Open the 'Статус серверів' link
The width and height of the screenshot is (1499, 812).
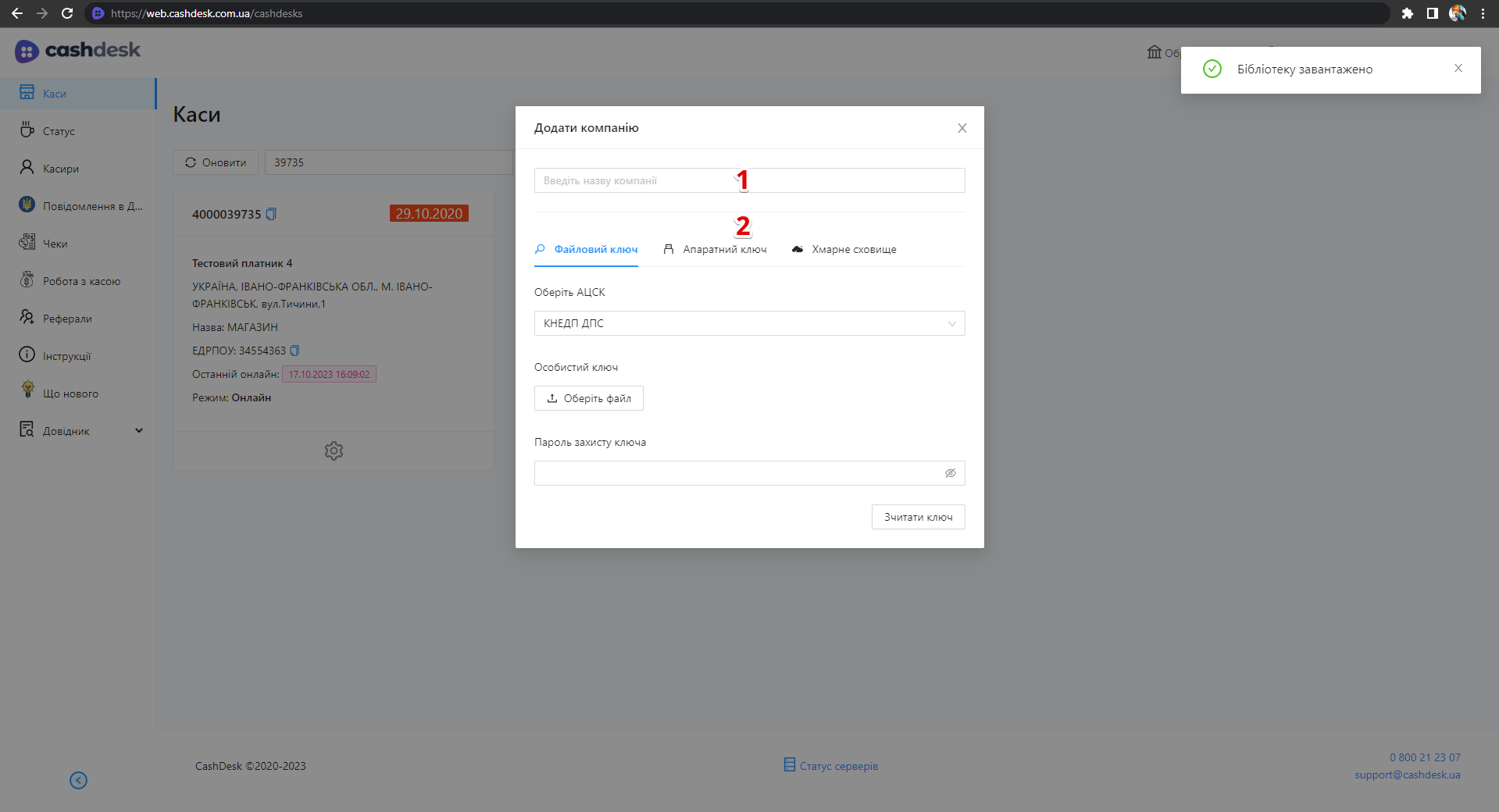click(x=831, y=766)
